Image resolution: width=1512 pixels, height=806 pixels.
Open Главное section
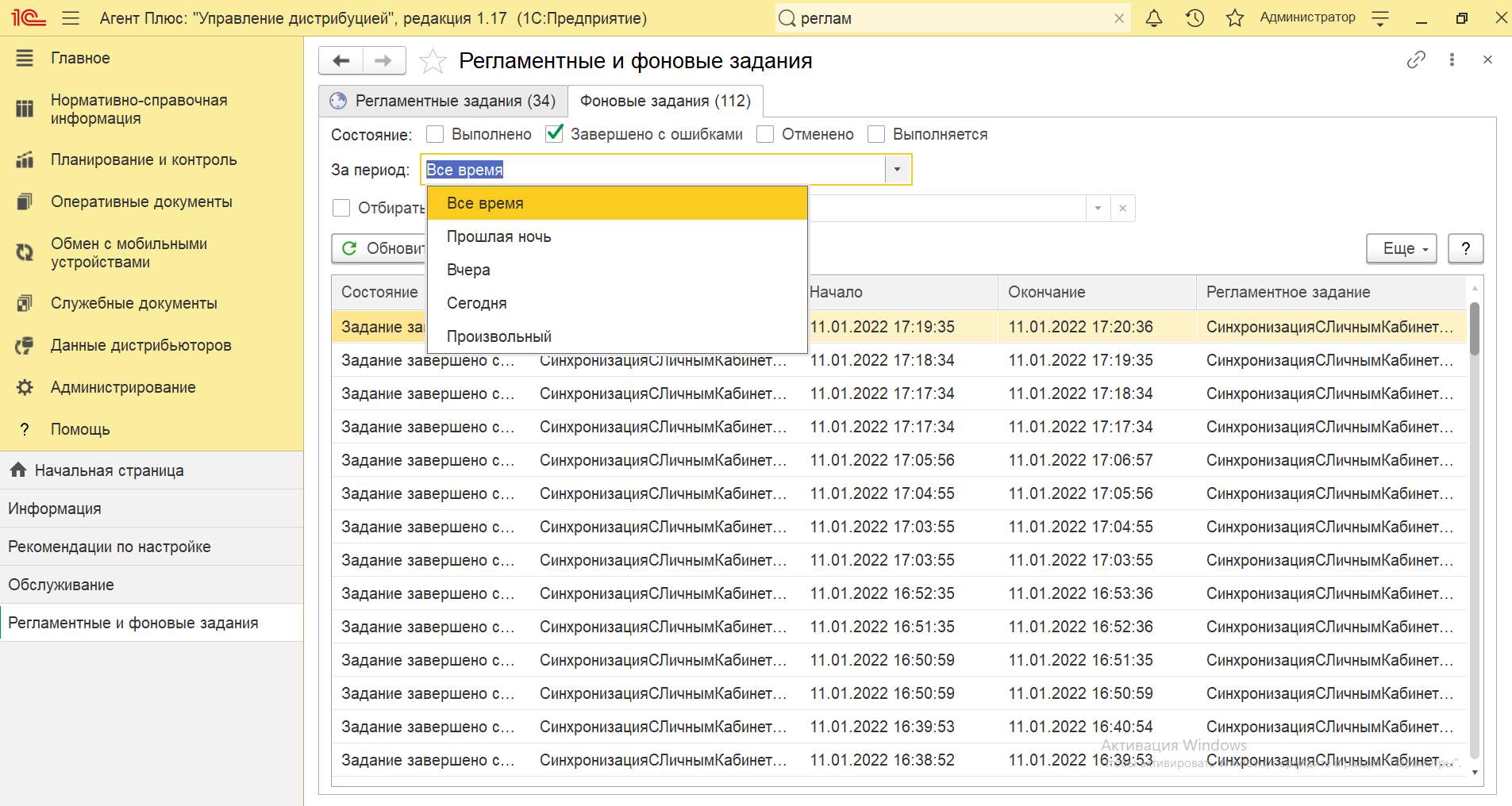[152, 58]
